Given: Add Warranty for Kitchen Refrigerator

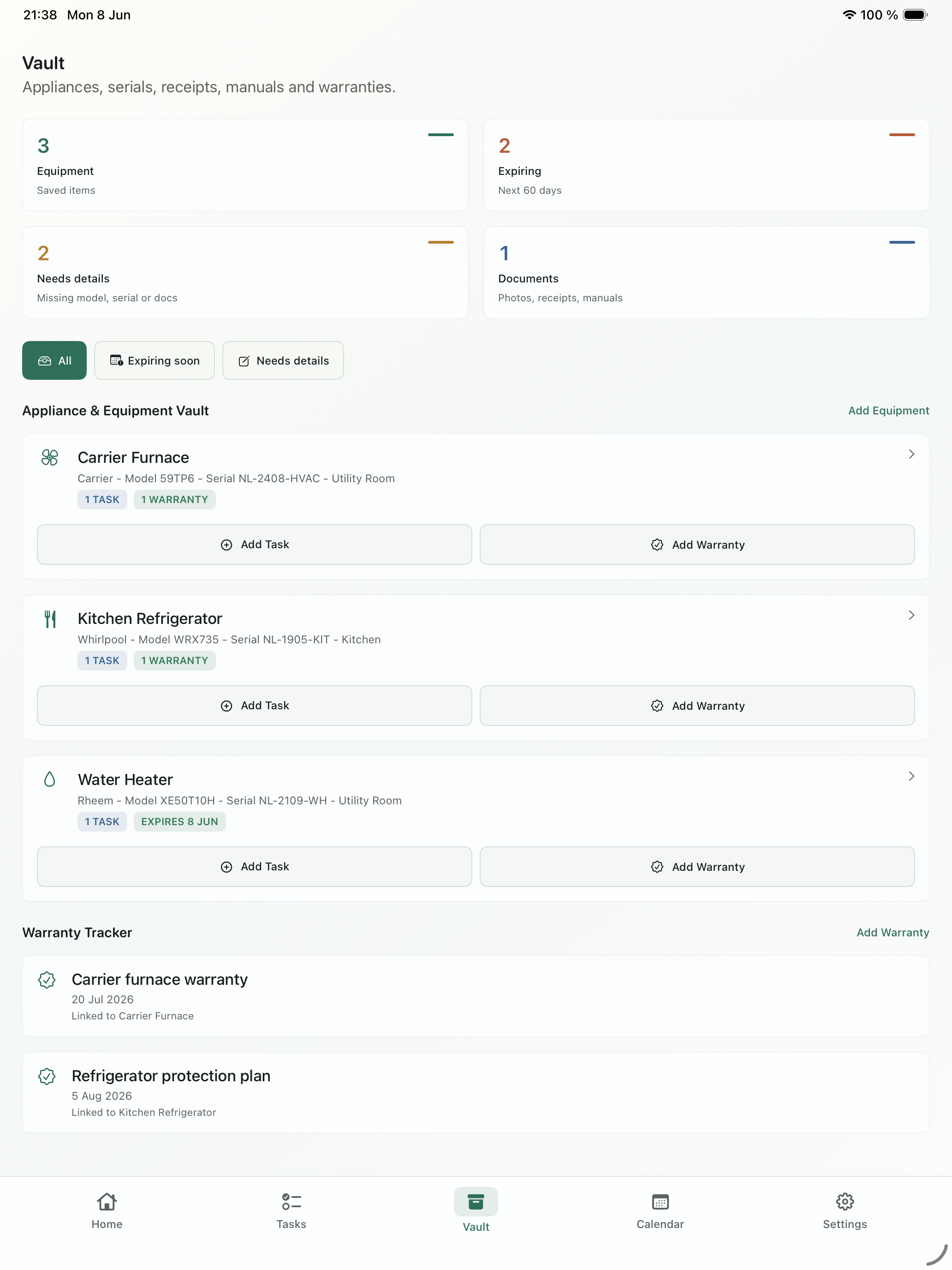Looking at the screenshot, I should click(x=697, y=706).
